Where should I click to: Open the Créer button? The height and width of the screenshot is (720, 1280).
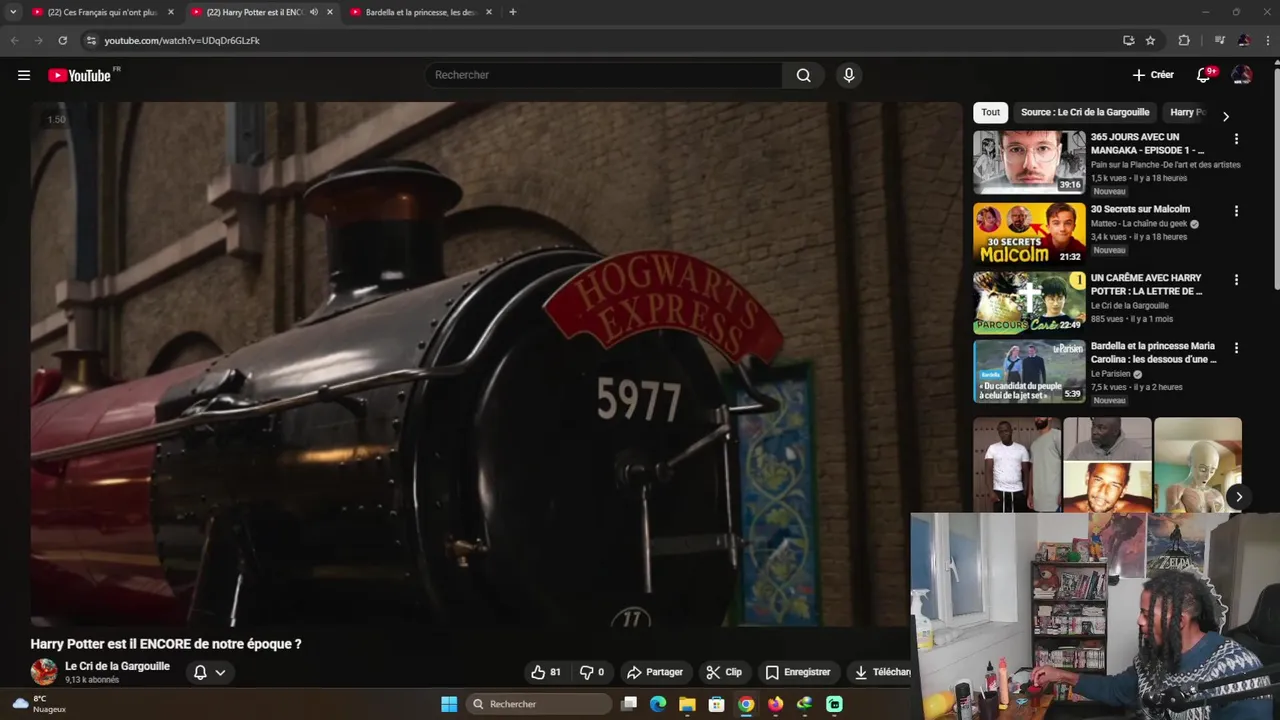click(x=1153, y=75)
